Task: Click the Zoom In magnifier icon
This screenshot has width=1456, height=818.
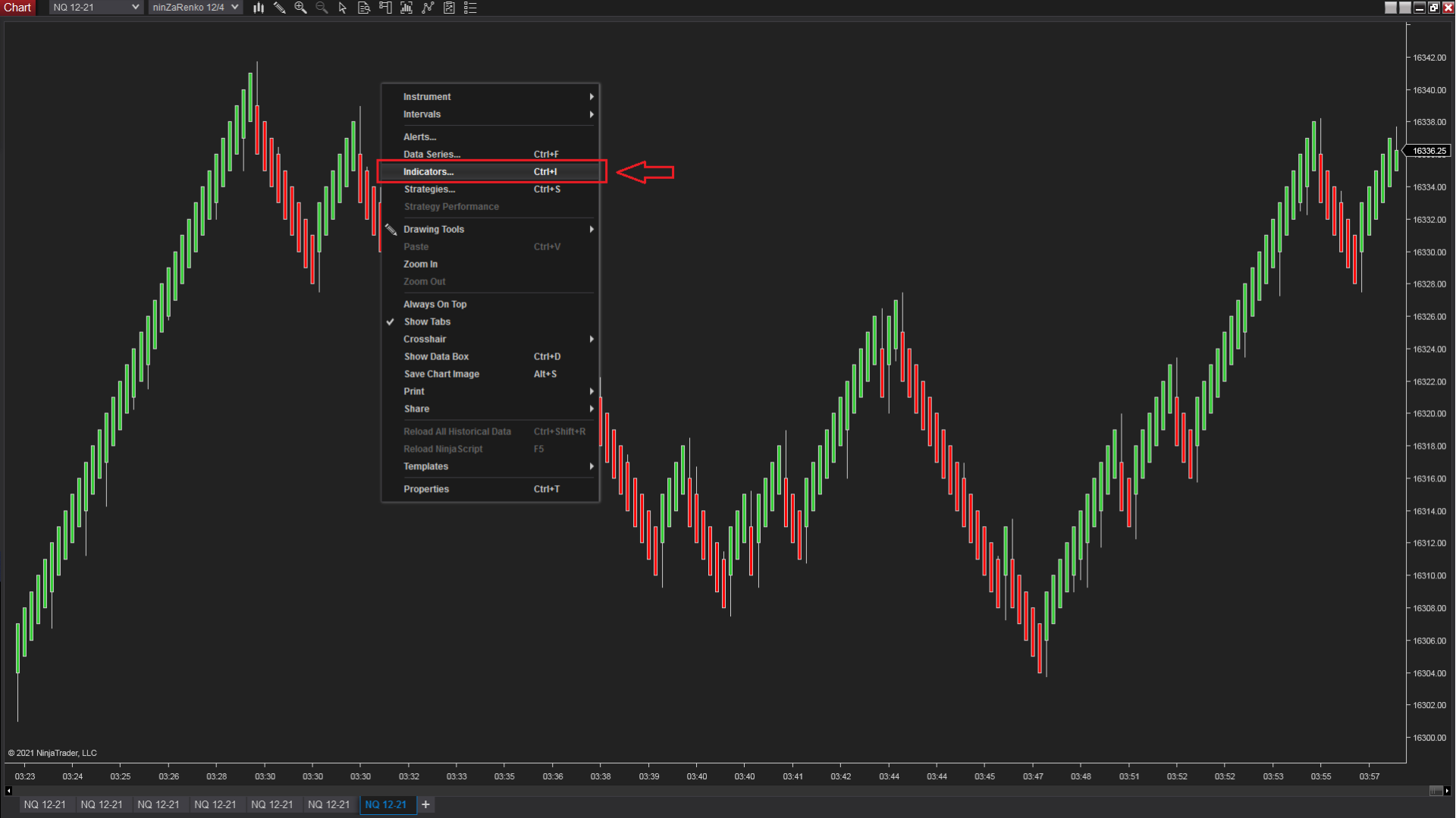Action: click(x=301, y=8)
